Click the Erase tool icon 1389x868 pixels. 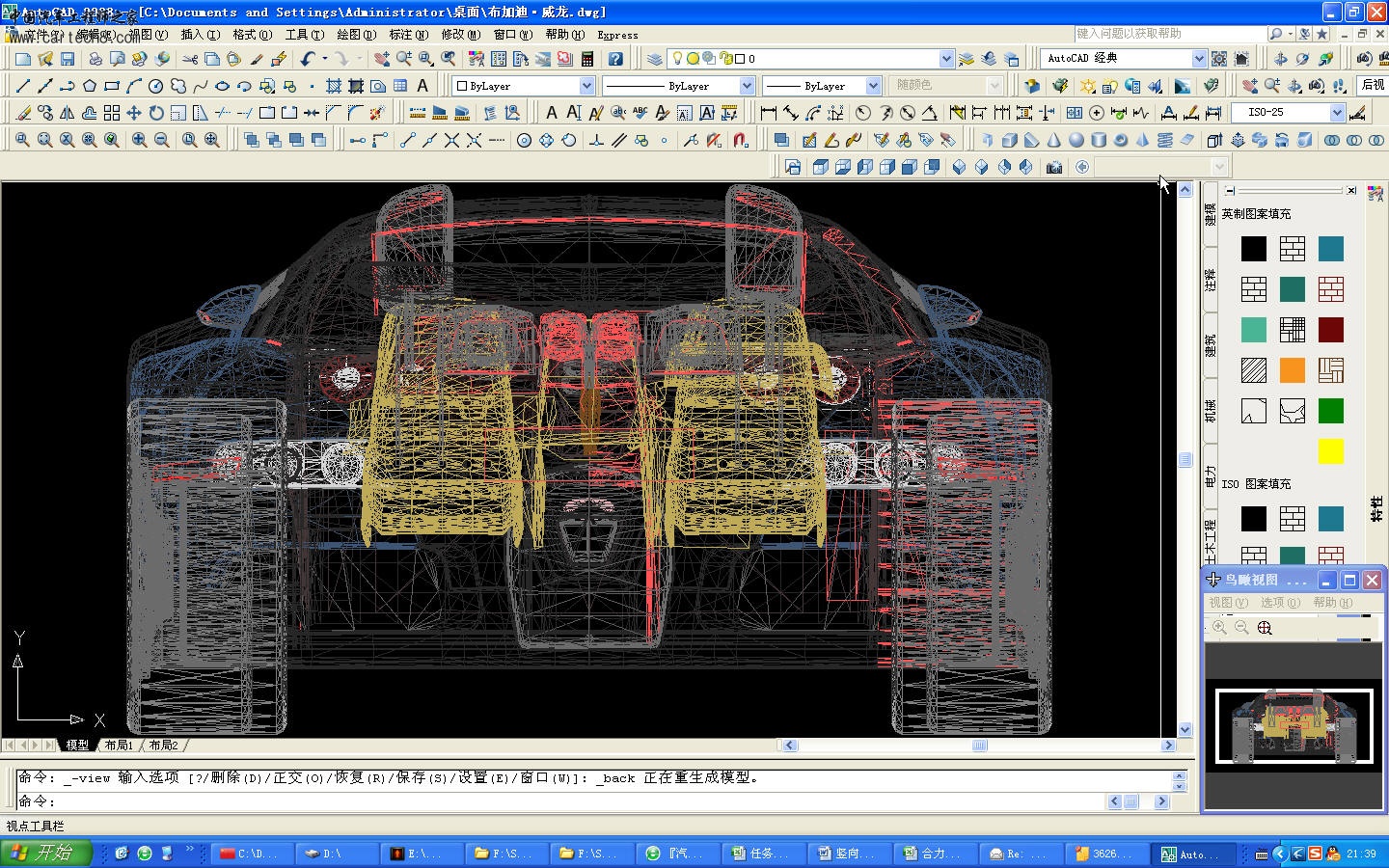click(x=23, y=113)
